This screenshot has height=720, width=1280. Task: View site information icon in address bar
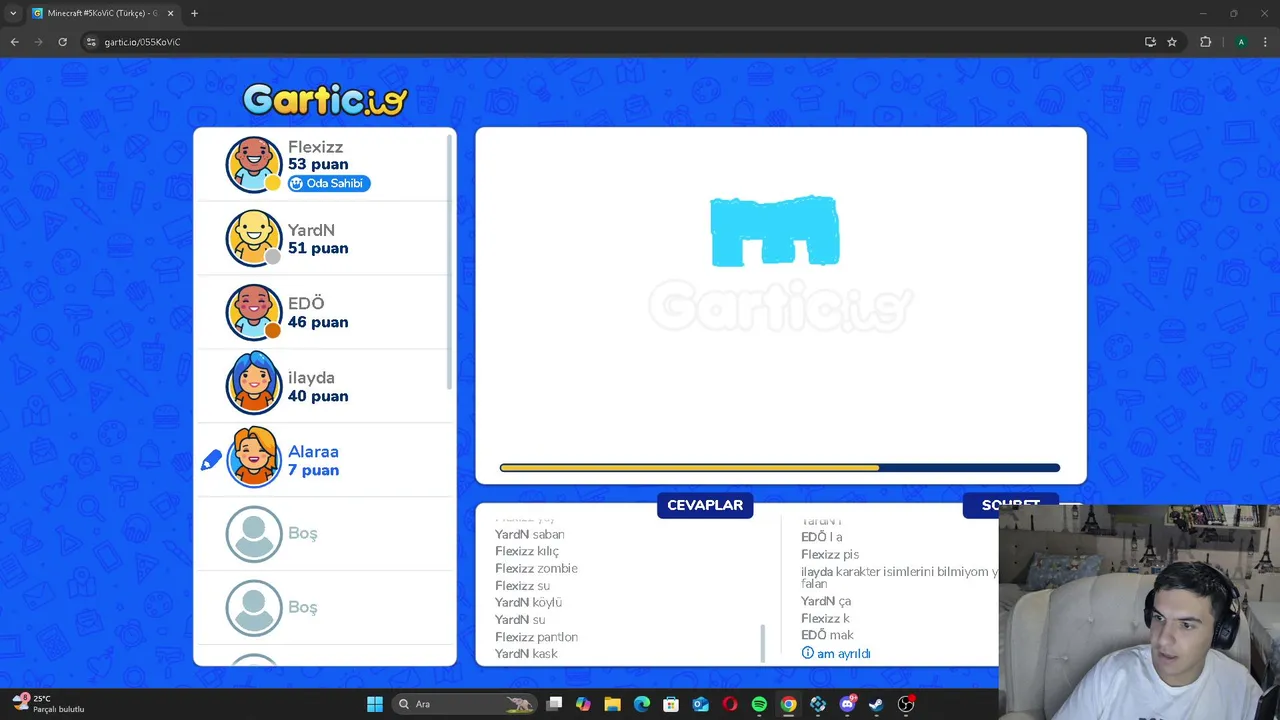91,42
